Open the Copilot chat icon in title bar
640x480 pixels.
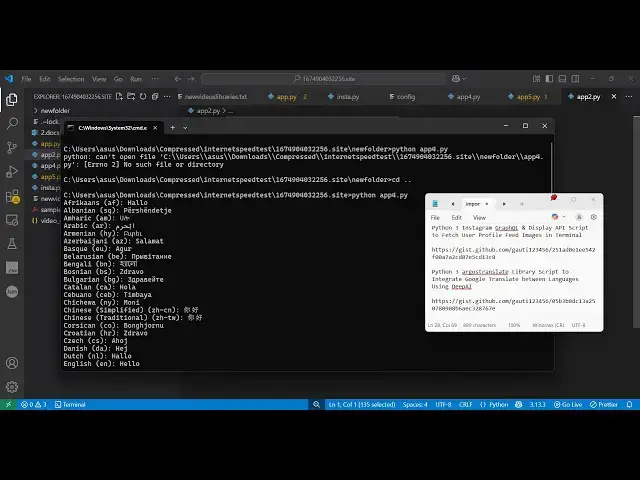tap(458, 78)
